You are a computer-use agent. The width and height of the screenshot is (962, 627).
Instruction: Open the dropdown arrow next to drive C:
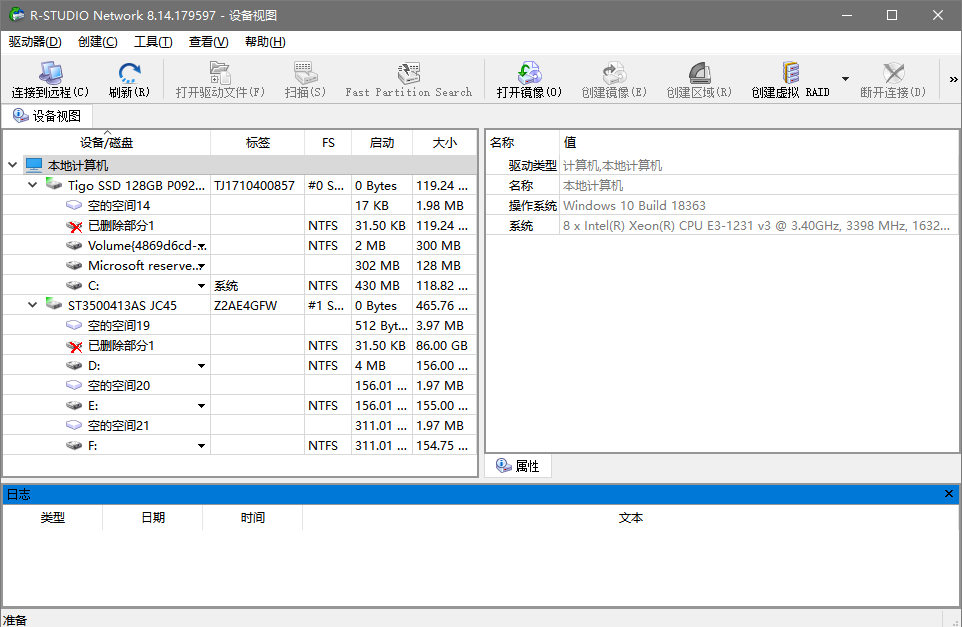[x=200, y=285]
